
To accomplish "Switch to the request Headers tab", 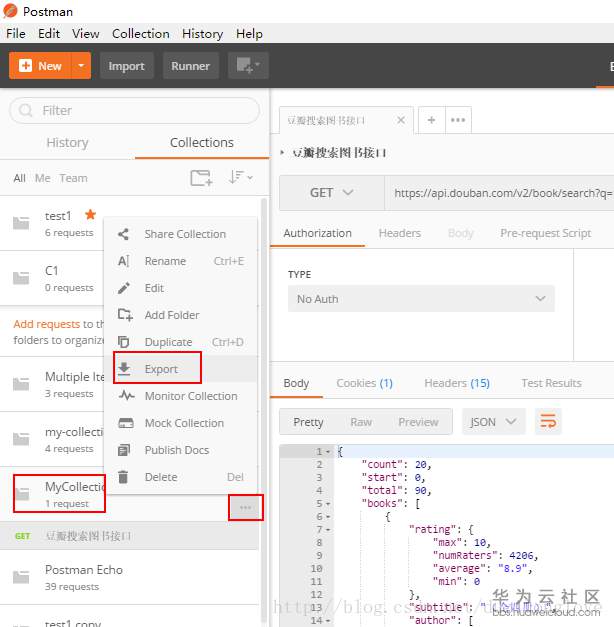I will click(400, 233).
